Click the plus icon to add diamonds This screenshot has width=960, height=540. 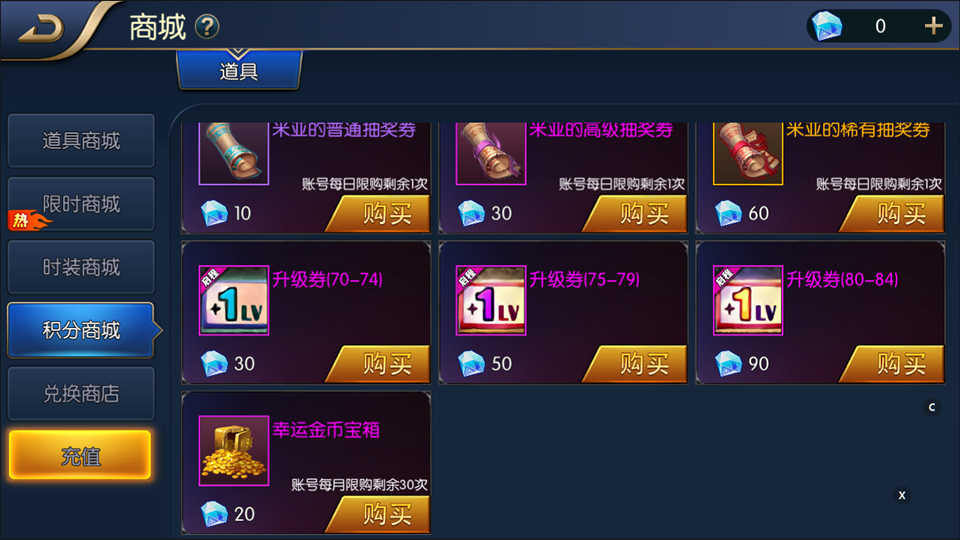point(933,26)
